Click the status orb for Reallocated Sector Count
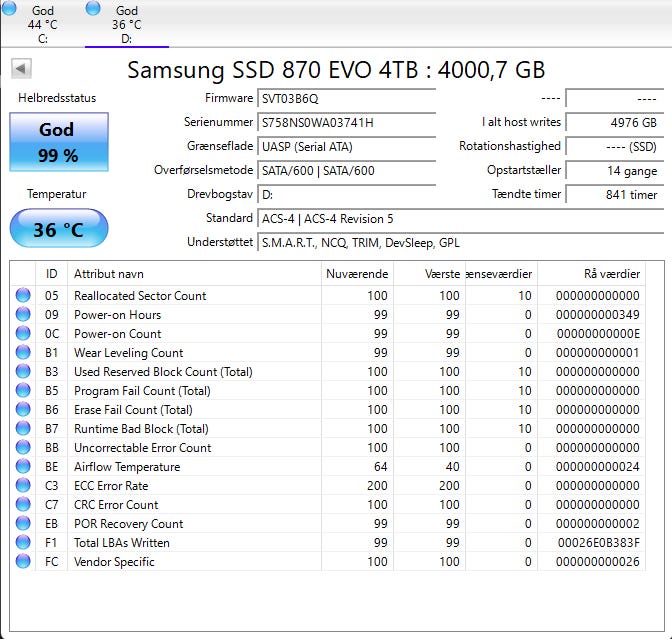The width and height of the screenshot is (672, 639). [x=23, y=295]
